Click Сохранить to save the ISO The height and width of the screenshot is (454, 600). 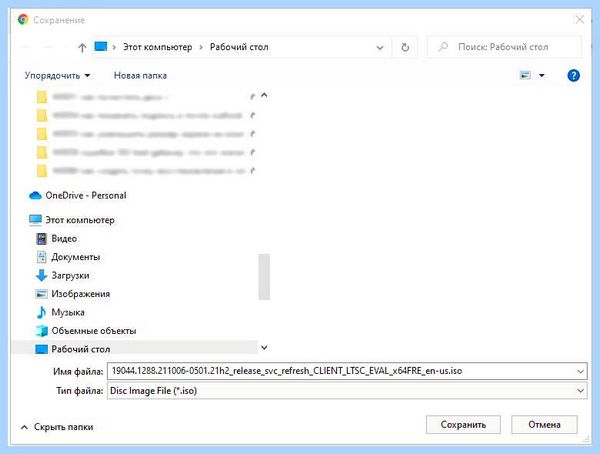(x=463, y=425)
